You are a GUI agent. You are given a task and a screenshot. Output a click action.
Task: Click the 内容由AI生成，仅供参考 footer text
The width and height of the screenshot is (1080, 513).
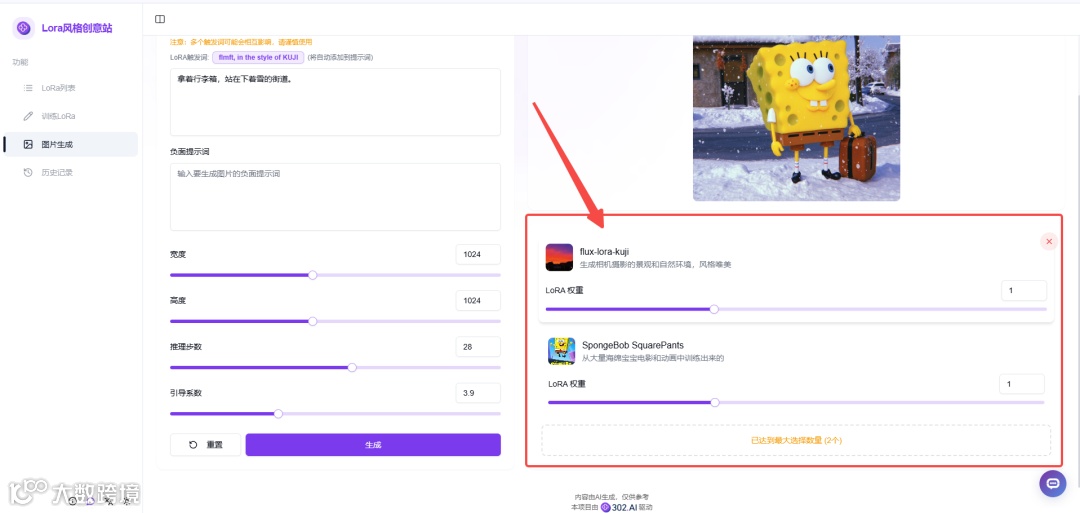612,496
